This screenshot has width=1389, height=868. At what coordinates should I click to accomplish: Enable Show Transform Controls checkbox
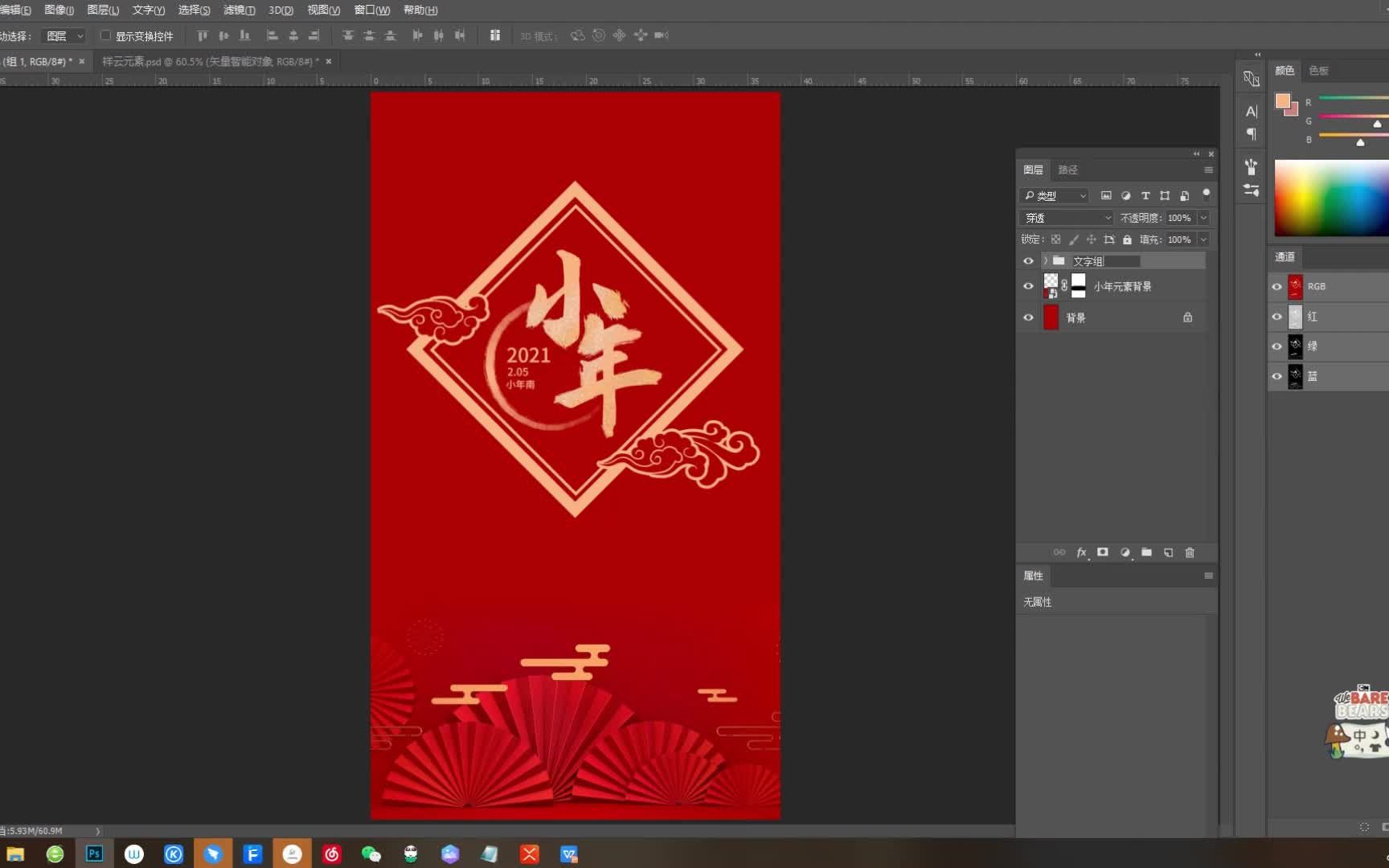105,35
